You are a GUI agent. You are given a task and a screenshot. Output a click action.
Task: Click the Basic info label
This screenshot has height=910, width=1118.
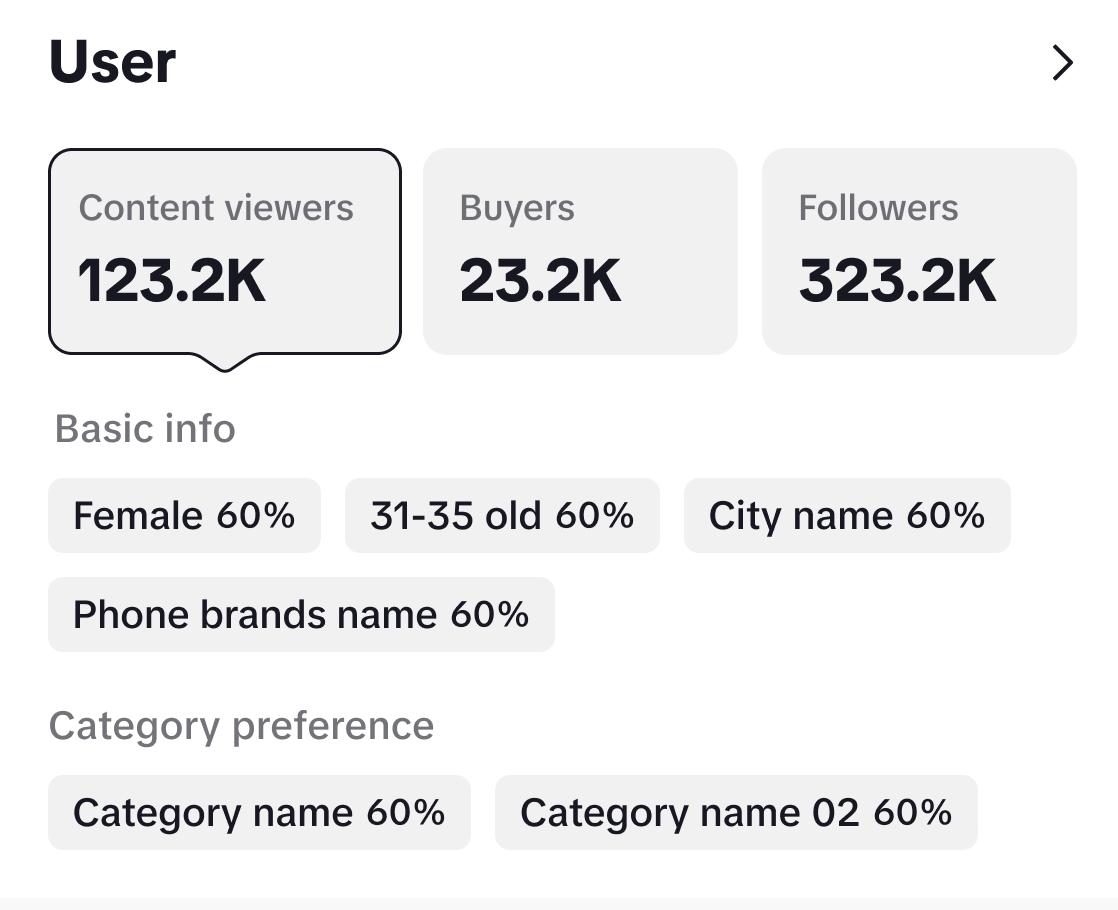[145, 429]
